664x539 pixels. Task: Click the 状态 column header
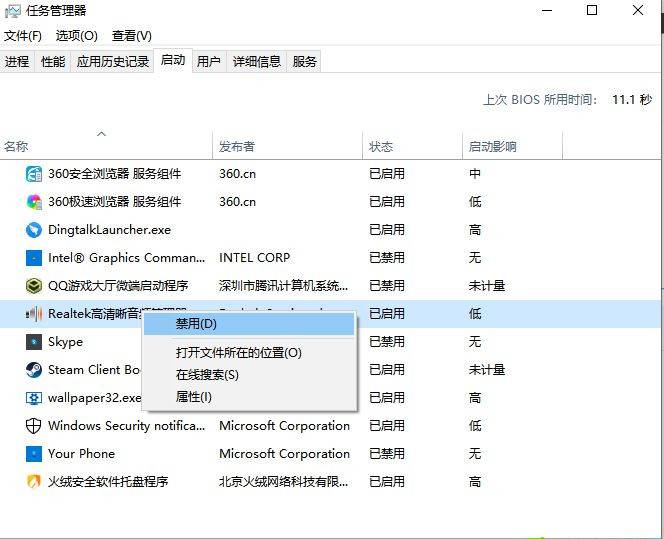[x=381, y=147]
